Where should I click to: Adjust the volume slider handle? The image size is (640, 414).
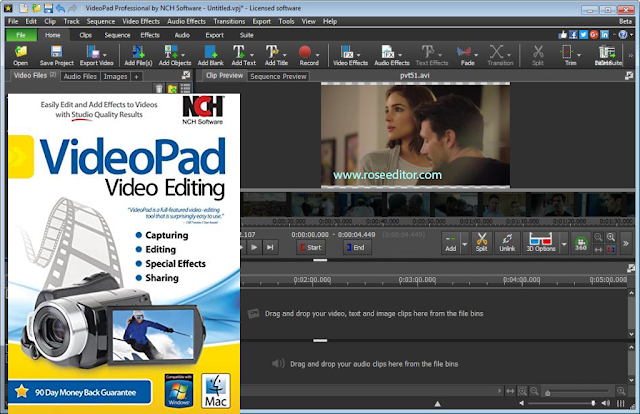(x=593, y=403)
